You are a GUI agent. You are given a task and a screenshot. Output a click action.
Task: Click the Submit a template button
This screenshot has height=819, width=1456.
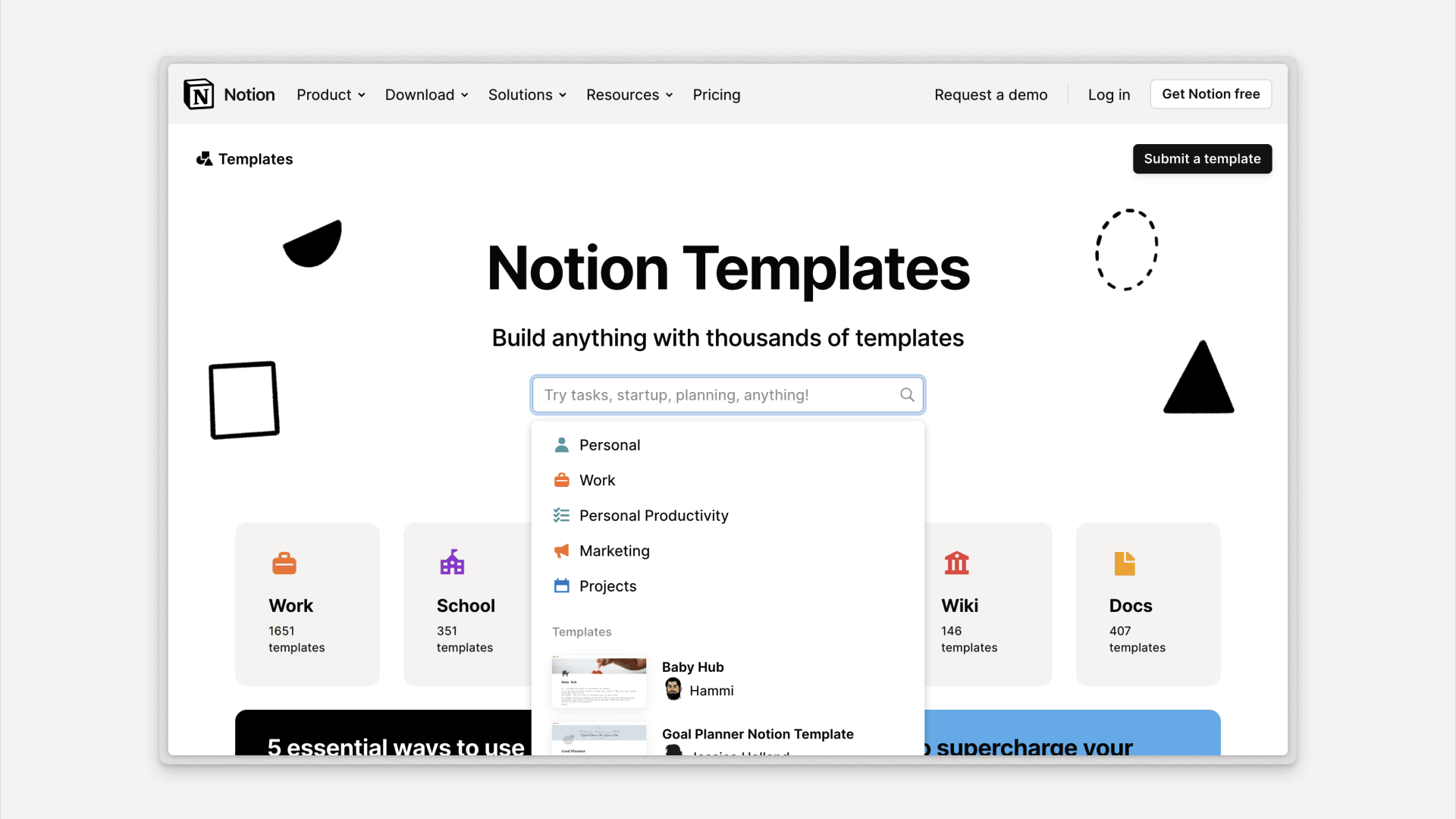pyautogui.click(x=1202, y=158)
